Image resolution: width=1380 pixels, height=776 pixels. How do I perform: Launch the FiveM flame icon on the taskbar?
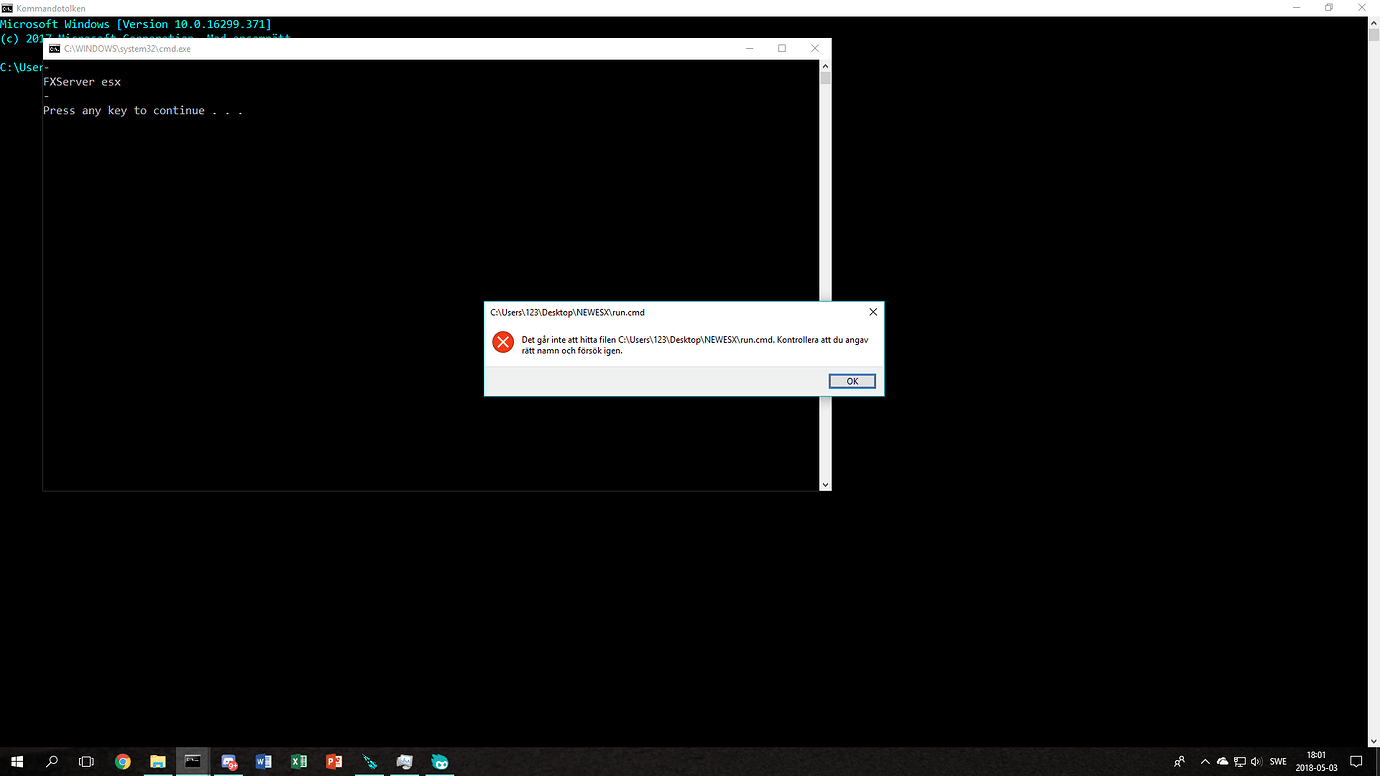439,760
